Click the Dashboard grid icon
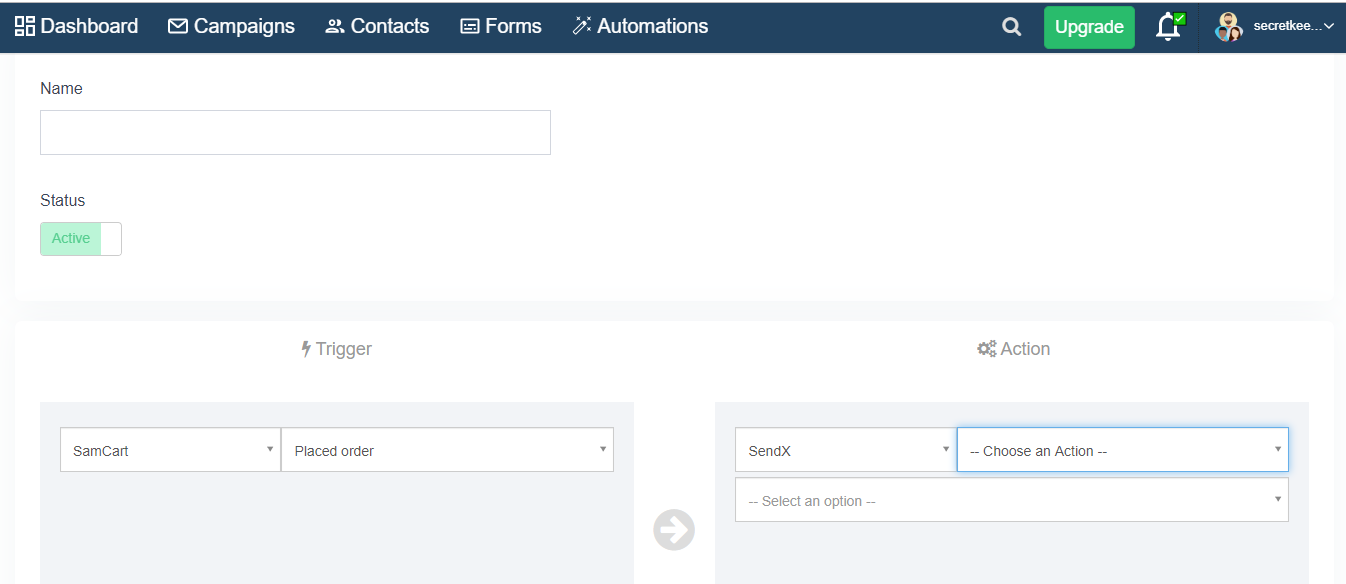Image resolution: width=1346 pixels, height=584 pixels. tap(25, 26)
